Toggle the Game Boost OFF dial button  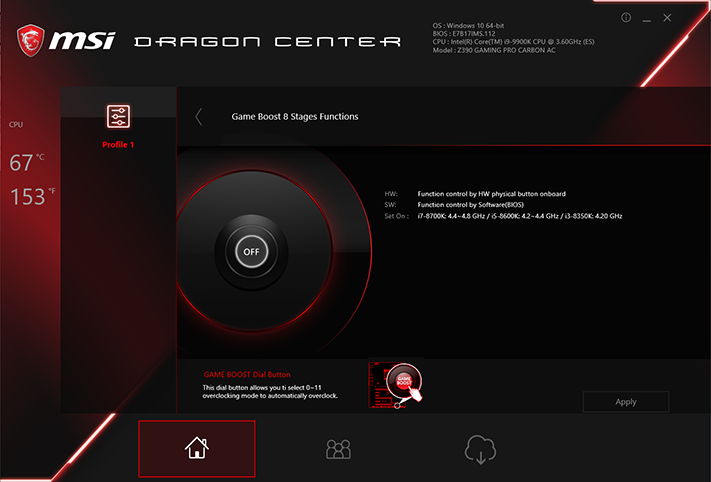point(251,252)
